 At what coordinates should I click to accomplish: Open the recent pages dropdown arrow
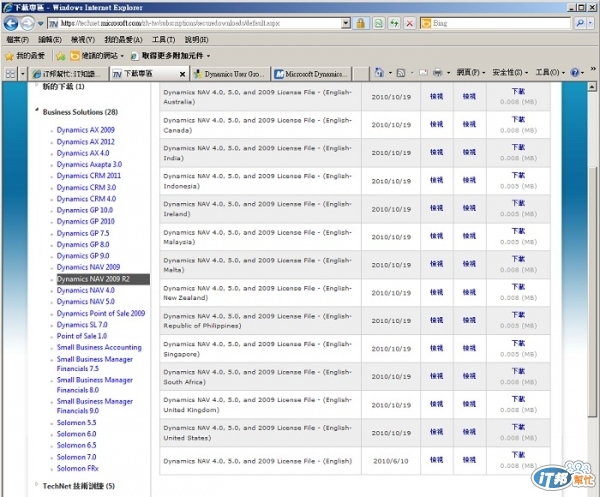click(41, 24)
